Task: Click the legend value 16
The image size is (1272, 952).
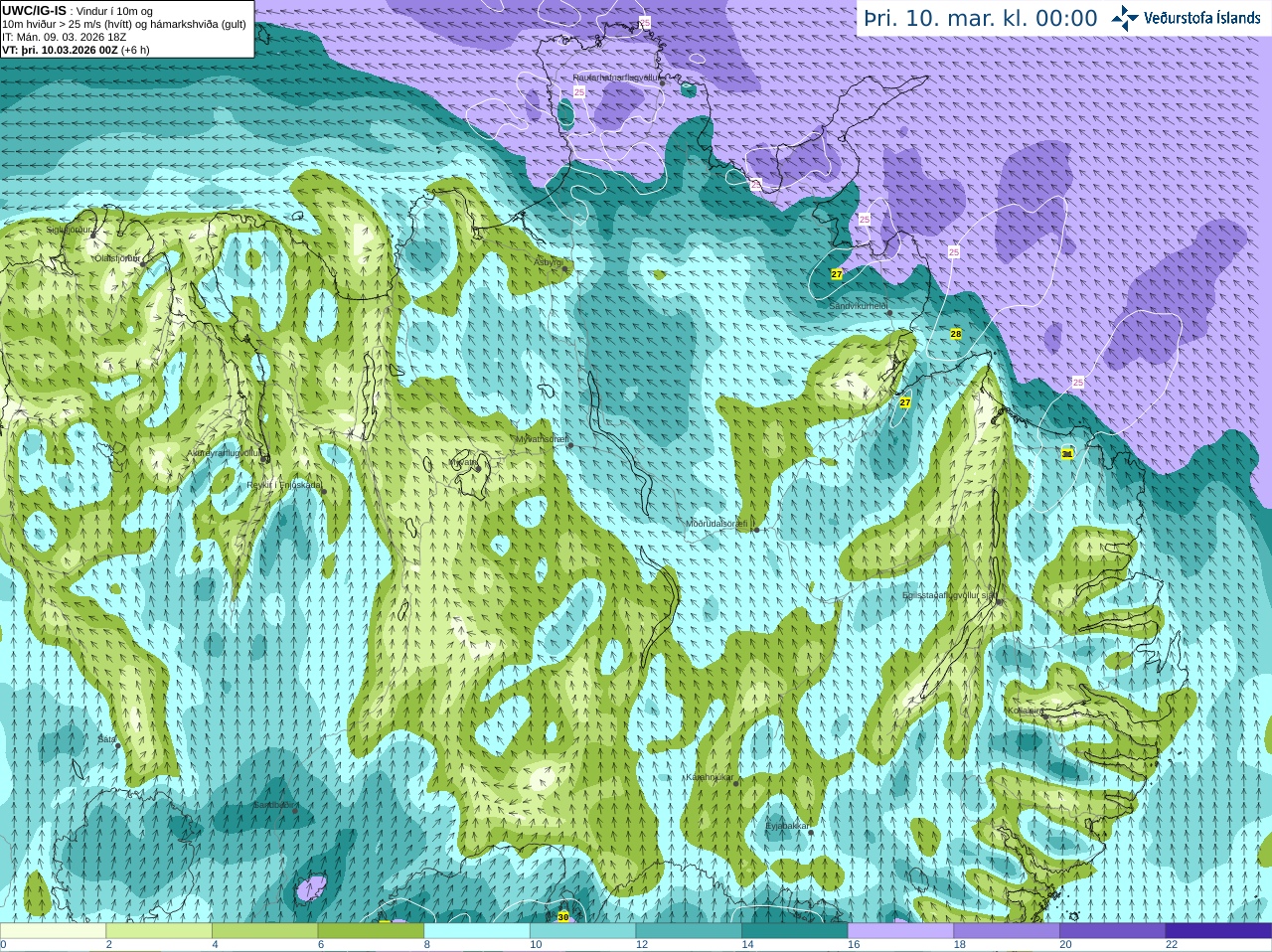Action: 854,945
